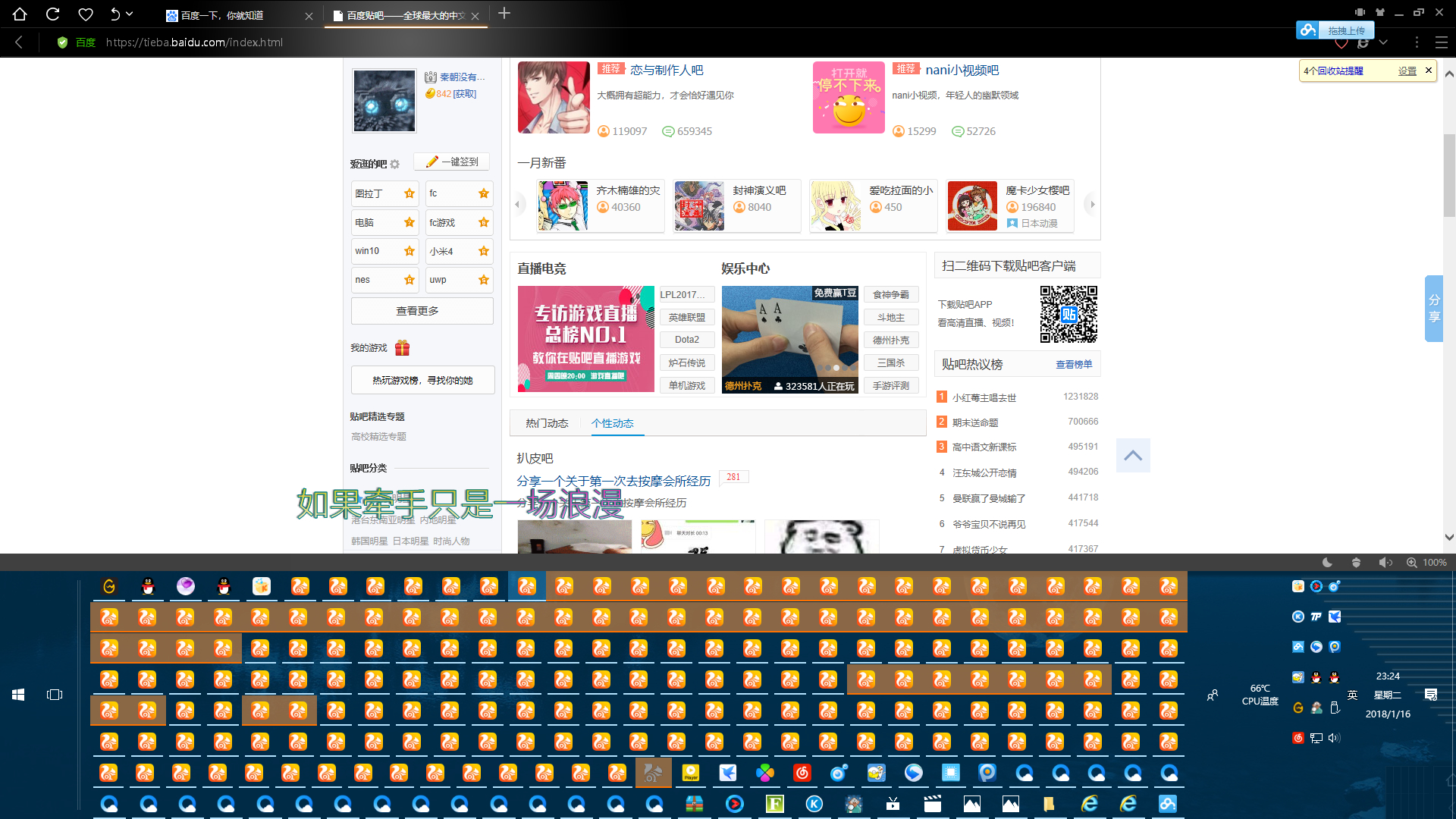Click the address bar URL field
The width and height of the screenshot is (1456, 819).
[194, 42]
